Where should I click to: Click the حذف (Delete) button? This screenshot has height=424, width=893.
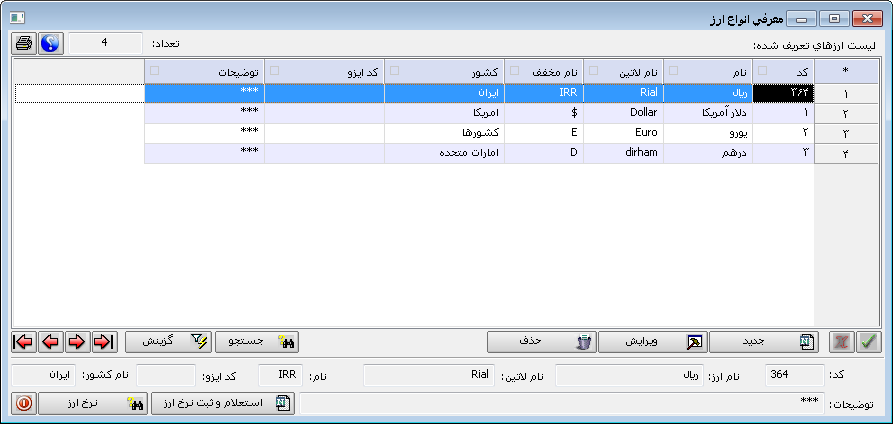pyautogui.click(x=542, y=342)
